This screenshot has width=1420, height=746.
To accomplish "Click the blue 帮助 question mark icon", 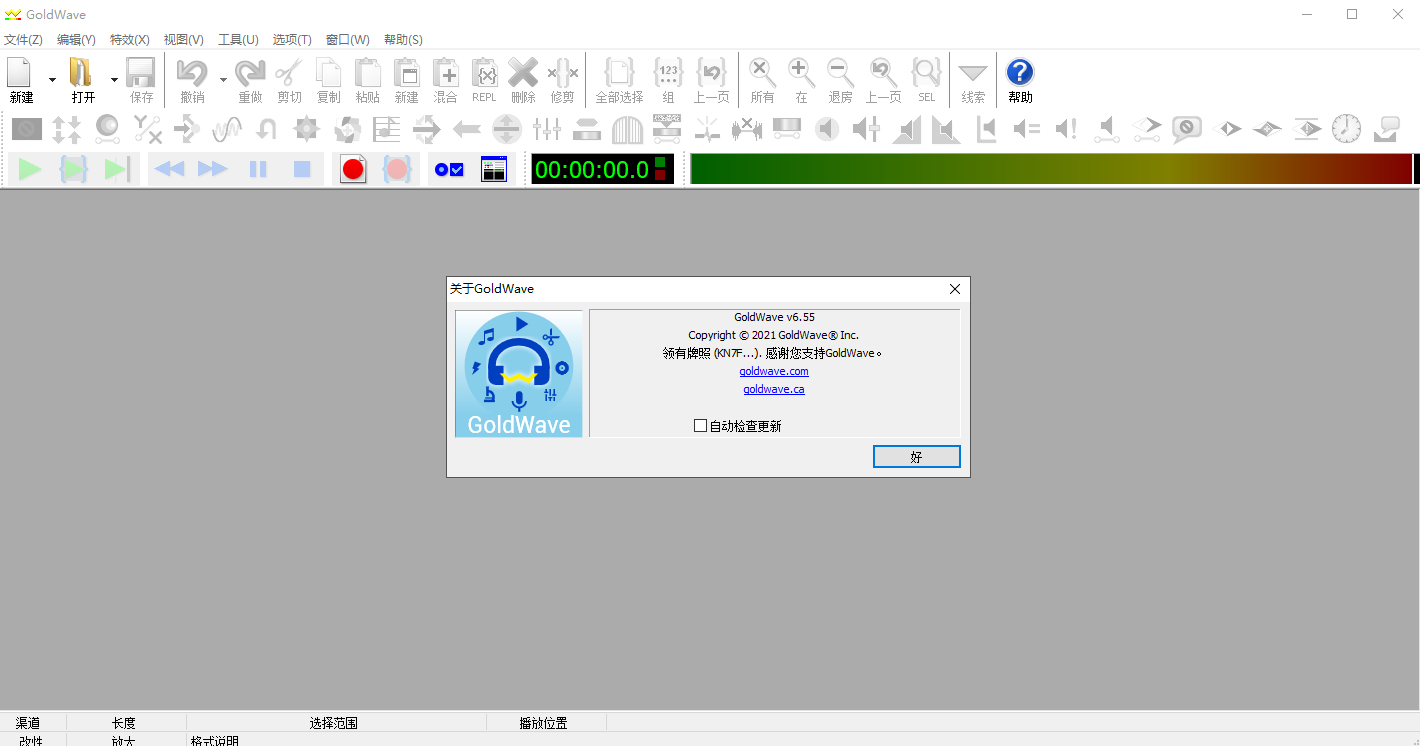I will coord(1020,72).
